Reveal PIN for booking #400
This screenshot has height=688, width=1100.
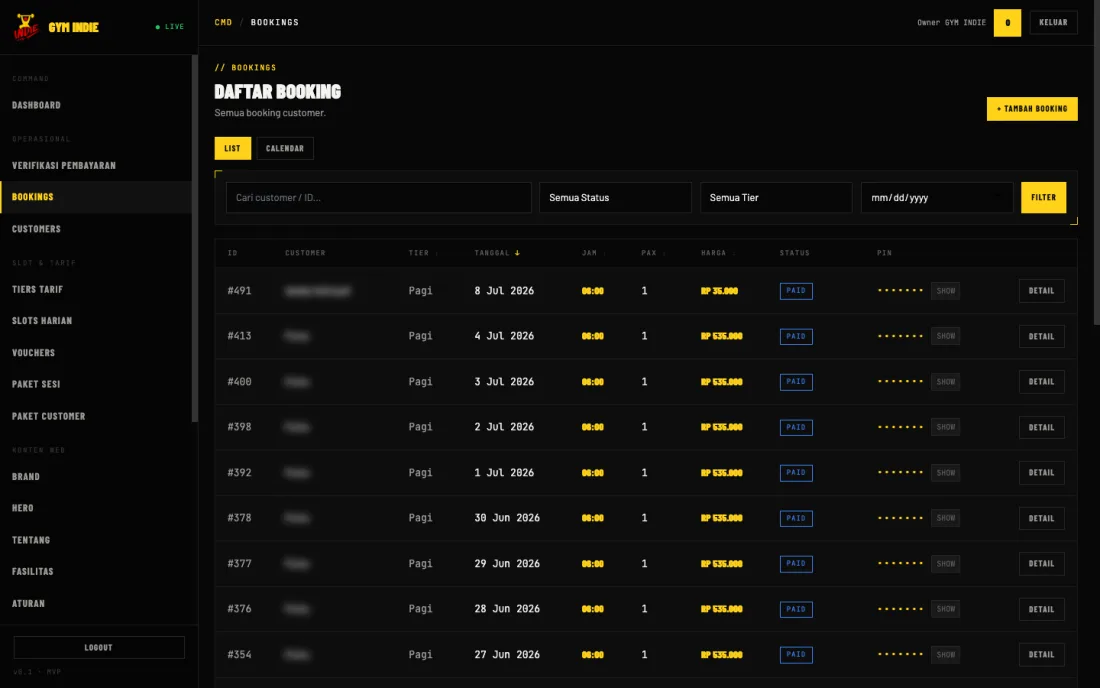(945, 382)
